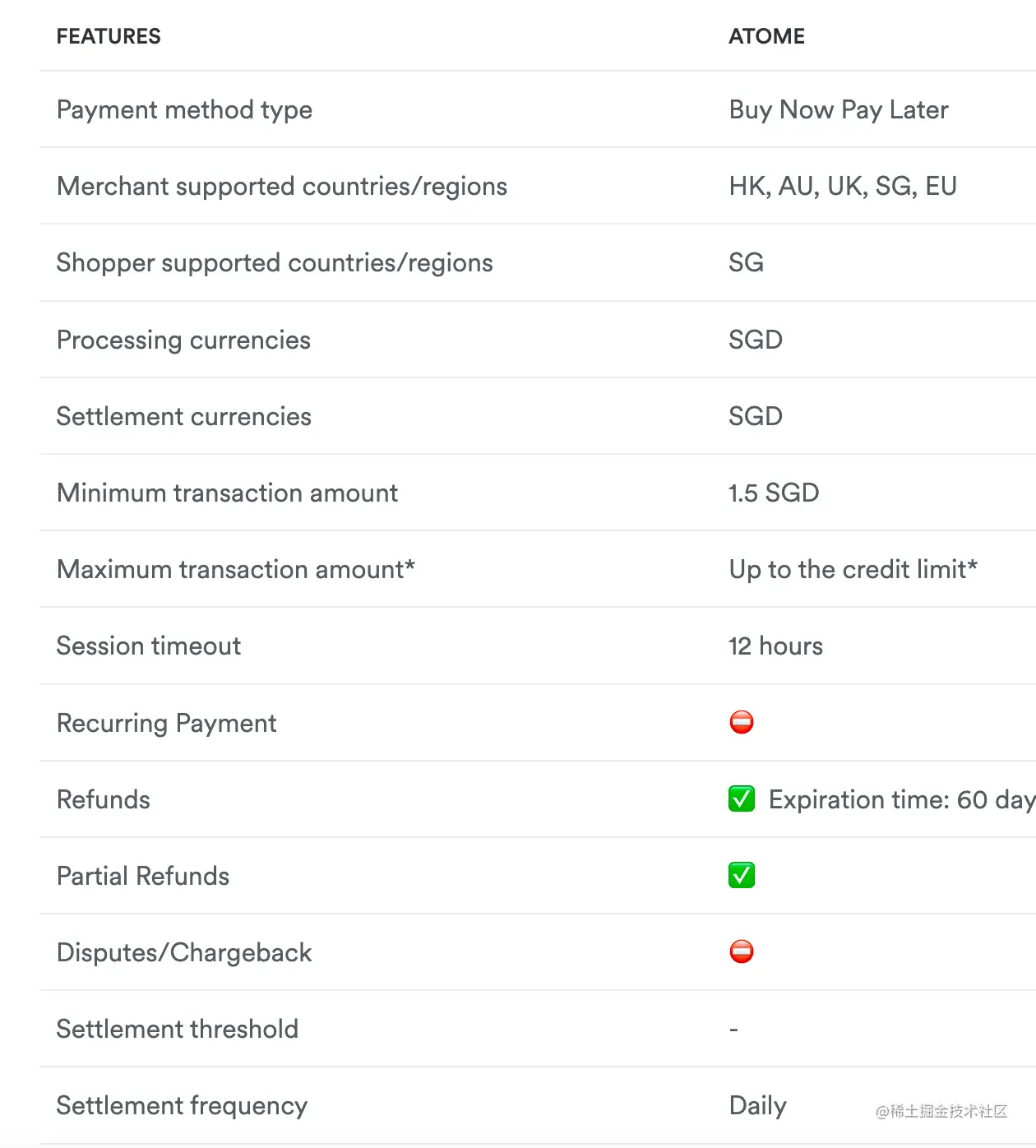This screenshot has width=1036, height=1148.
Task: Select Shopper supported countries/regions label
Action: point(275,263)
